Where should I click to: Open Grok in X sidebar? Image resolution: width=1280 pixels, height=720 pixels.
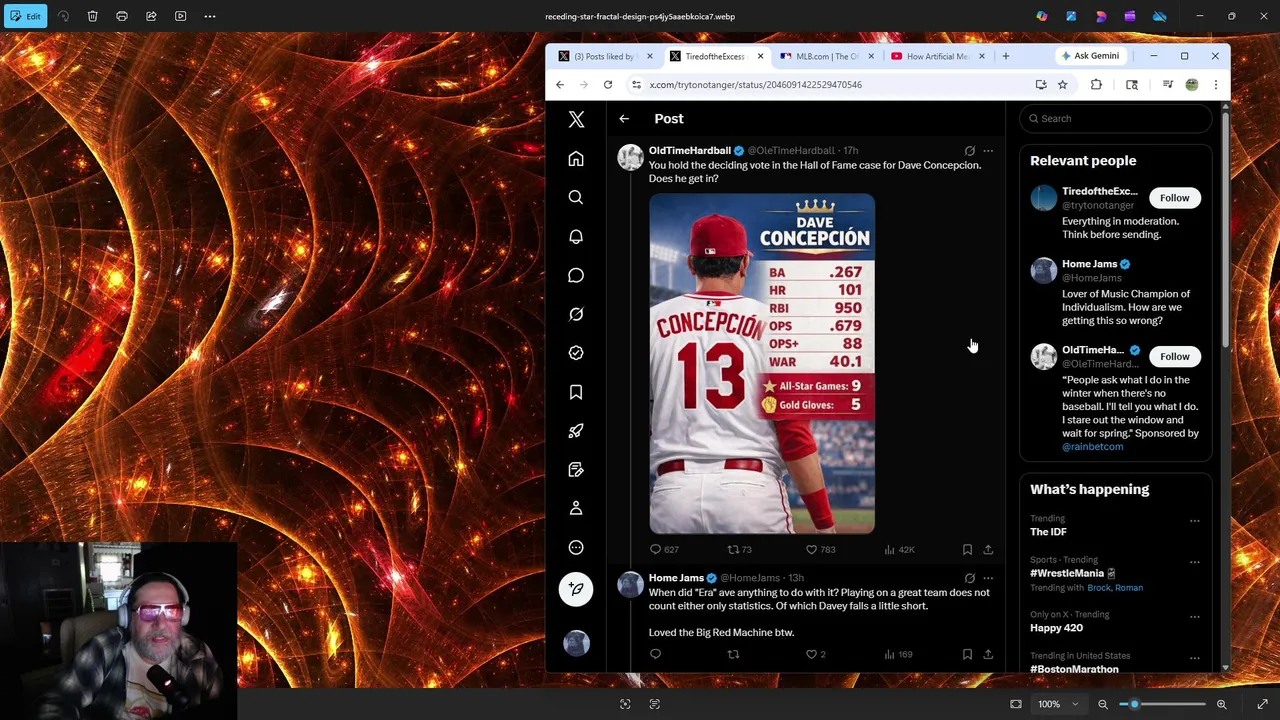pyautogui.click(x=576, y=314)
